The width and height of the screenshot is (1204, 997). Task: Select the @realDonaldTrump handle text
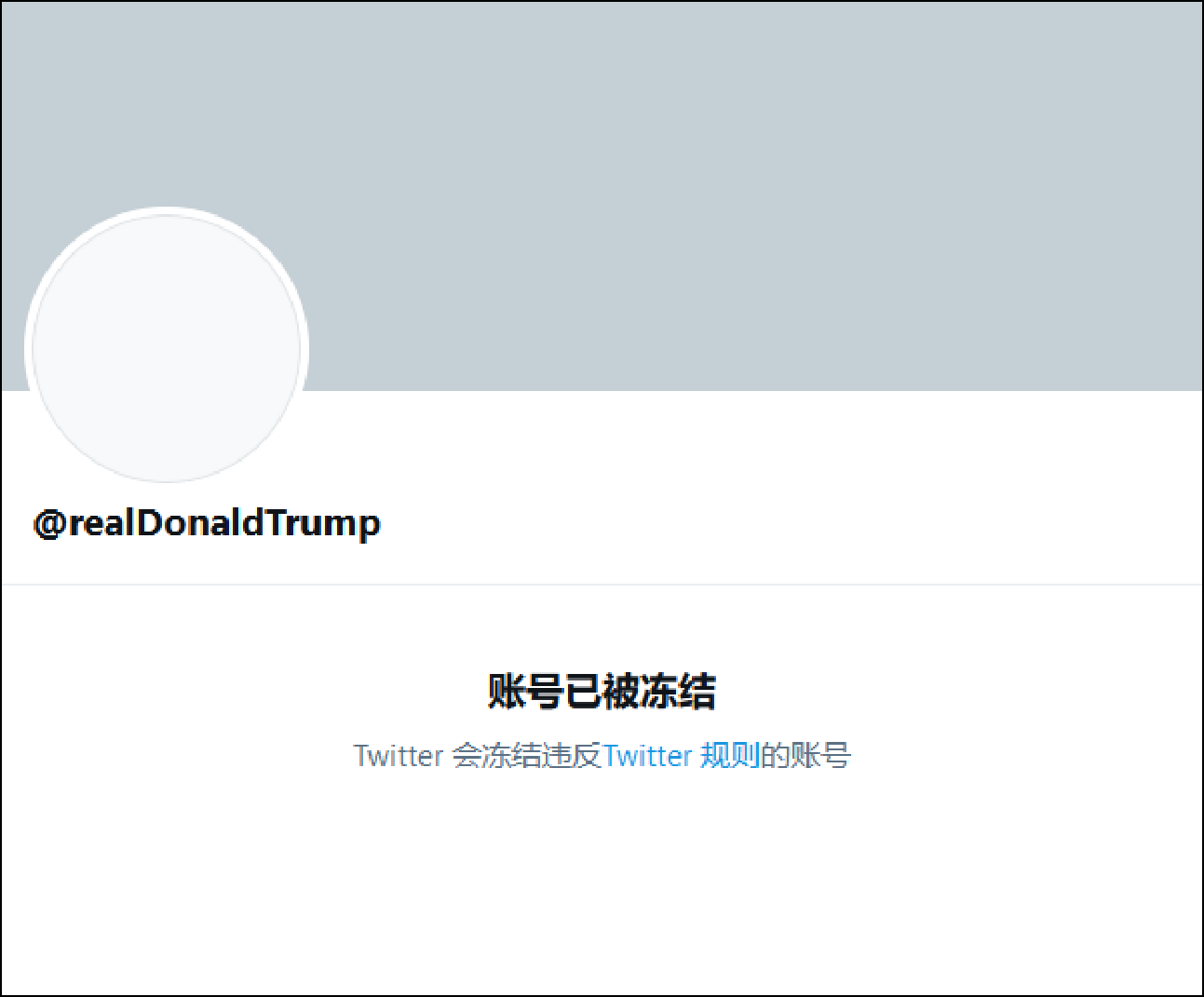point(207,524)
